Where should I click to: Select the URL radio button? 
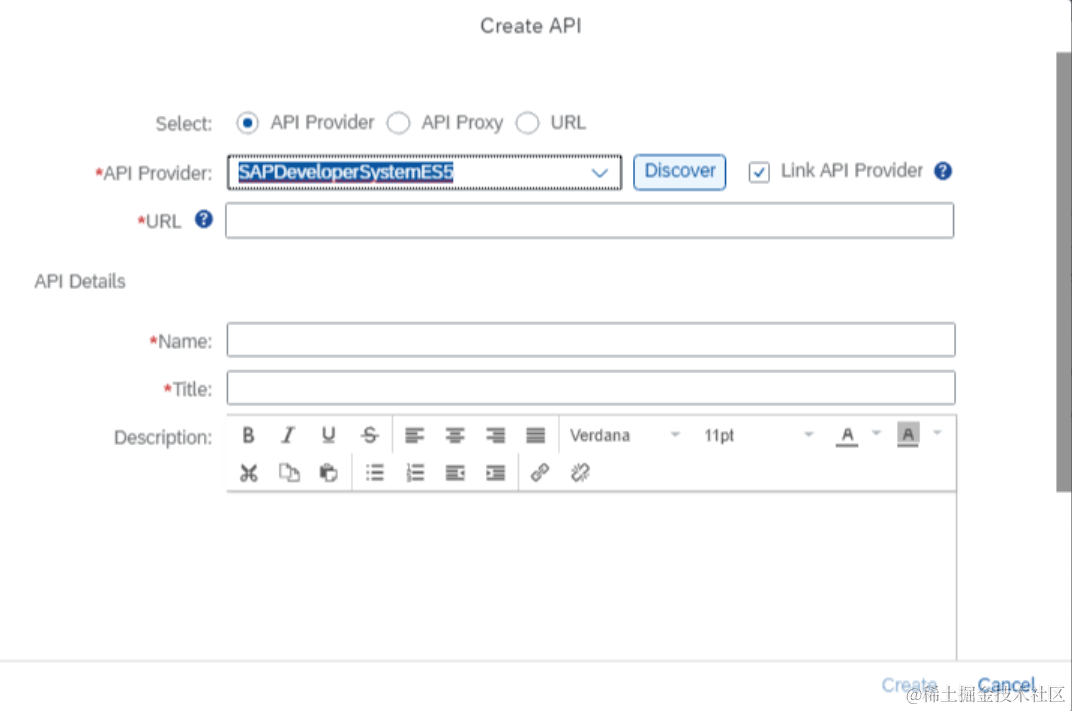tap(527, 123)
